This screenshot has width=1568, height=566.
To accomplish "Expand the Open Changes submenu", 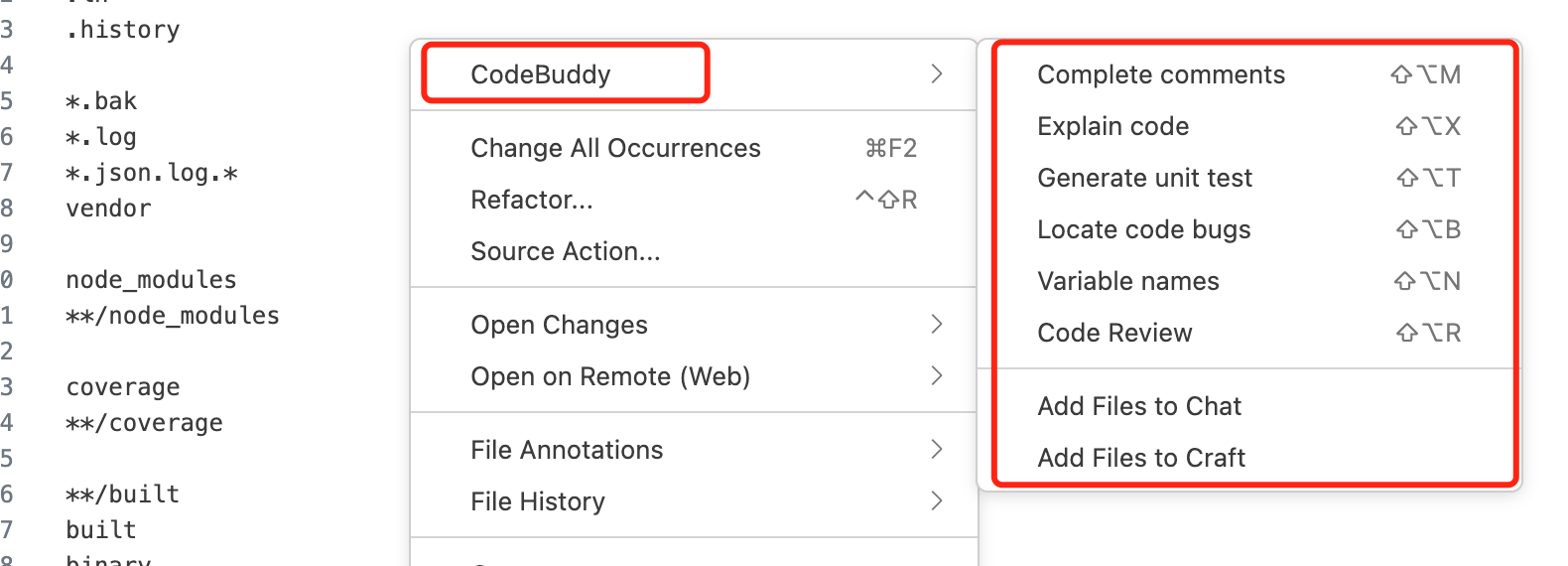I will pyautogui.click(x=560, y=325).
